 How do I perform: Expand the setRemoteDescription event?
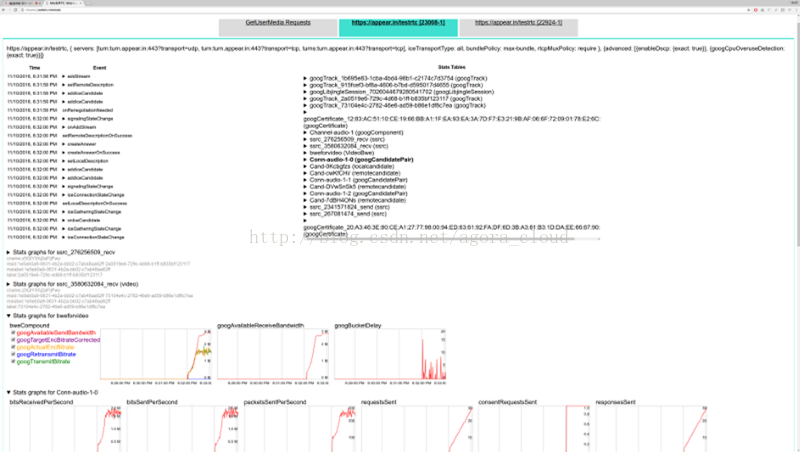[64, 85]
